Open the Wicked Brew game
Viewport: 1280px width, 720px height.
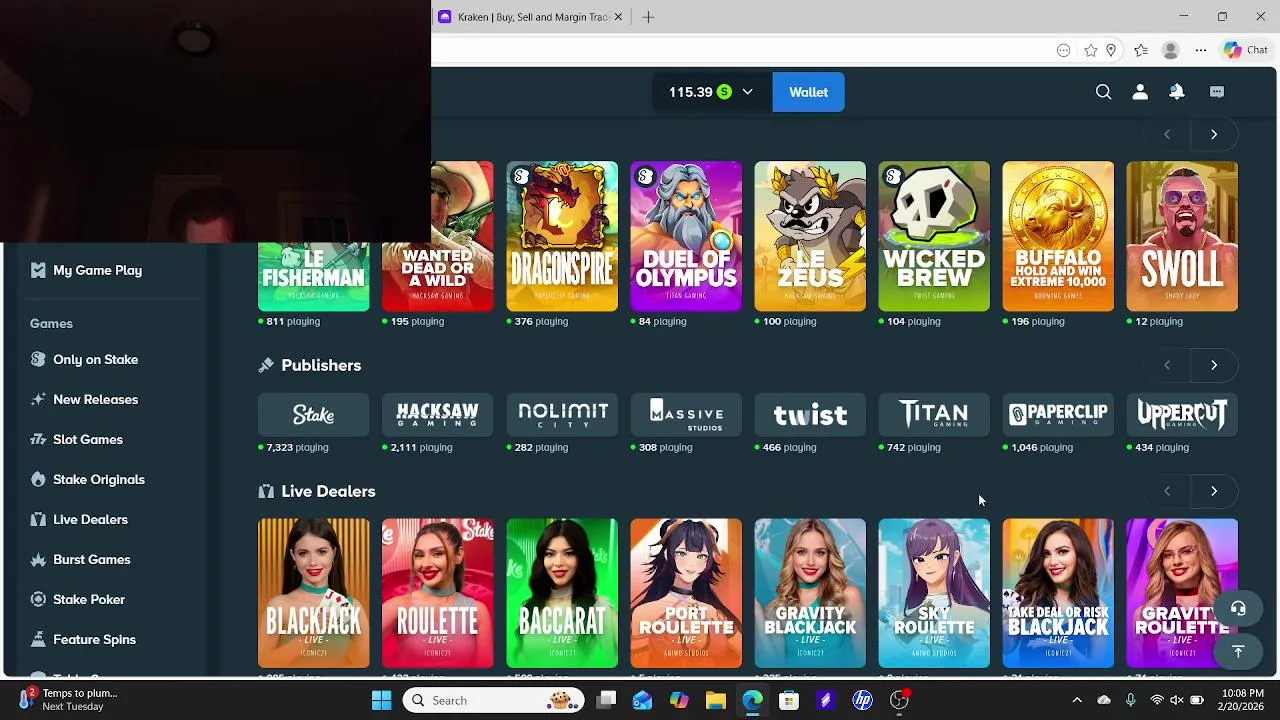[x=934, y=236]
